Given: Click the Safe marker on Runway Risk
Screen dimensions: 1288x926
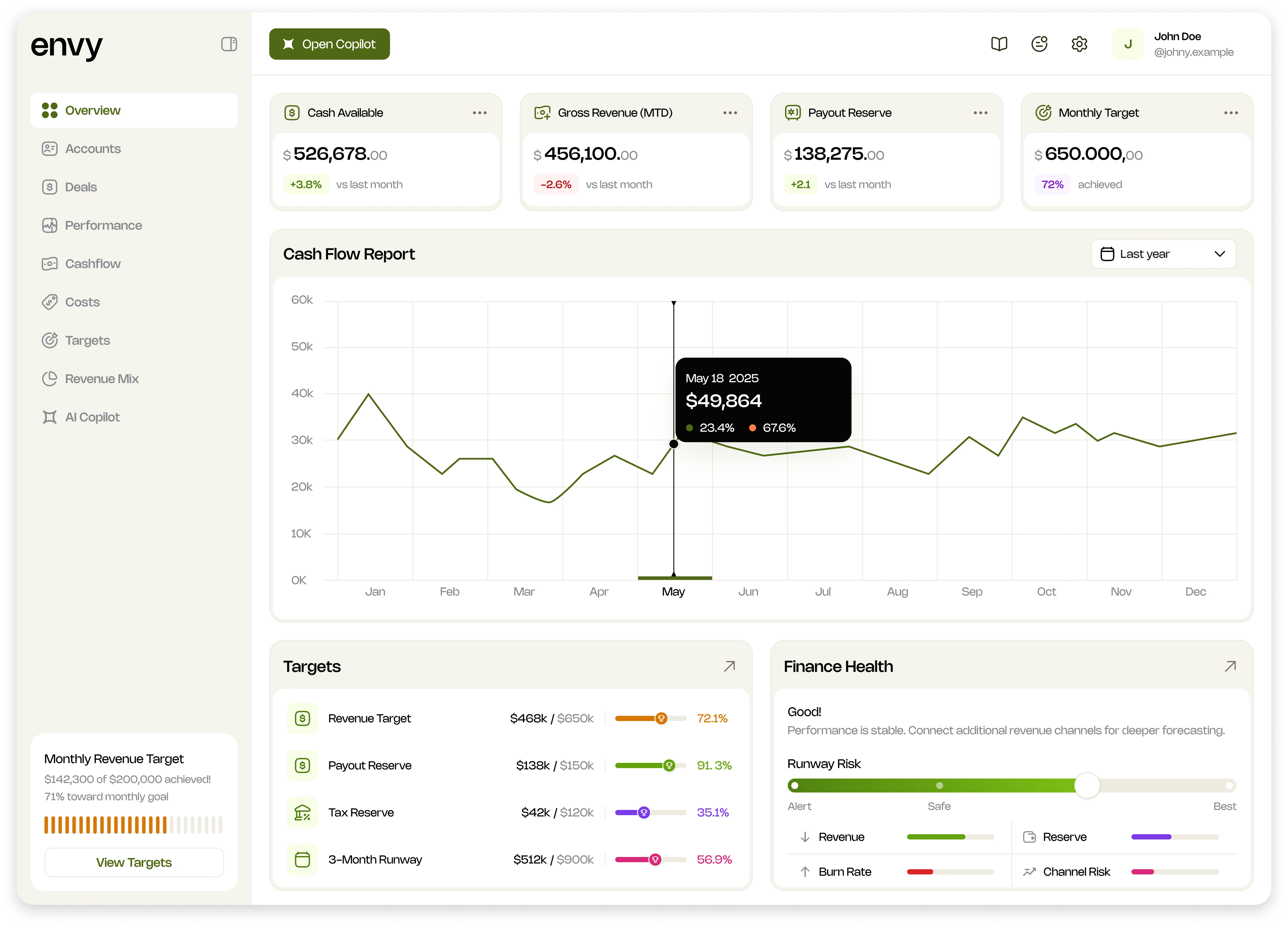Looking at the screenshot, I should [939, 786].
